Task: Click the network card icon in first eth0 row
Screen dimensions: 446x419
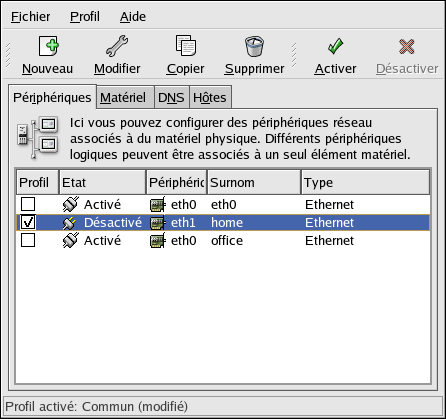Action: 157,204
